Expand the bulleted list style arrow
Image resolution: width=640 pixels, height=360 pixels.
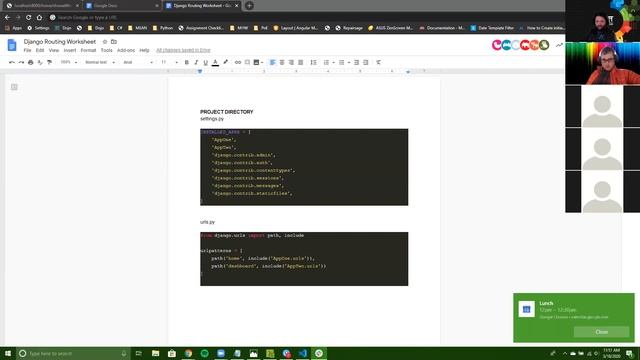(x=349, y=63)
